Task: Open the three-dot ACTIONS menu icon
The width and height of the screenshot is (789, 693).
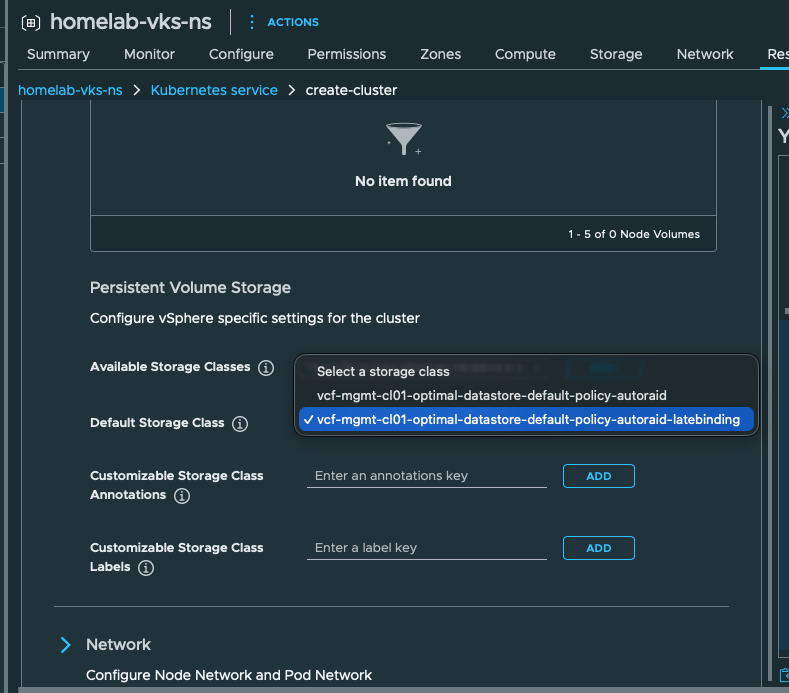Action: [252, 22]
